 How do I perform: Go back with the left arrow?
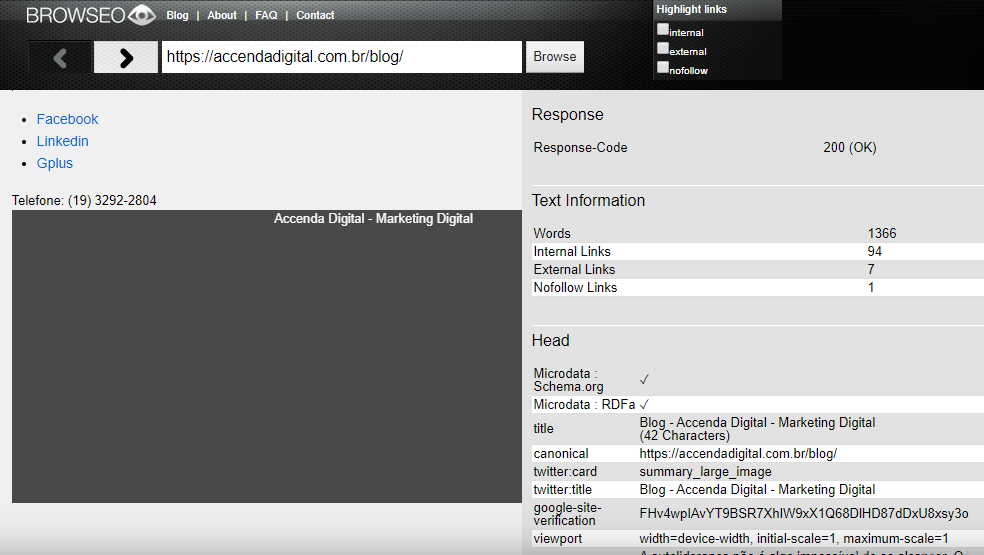click(x=61, y=58)
